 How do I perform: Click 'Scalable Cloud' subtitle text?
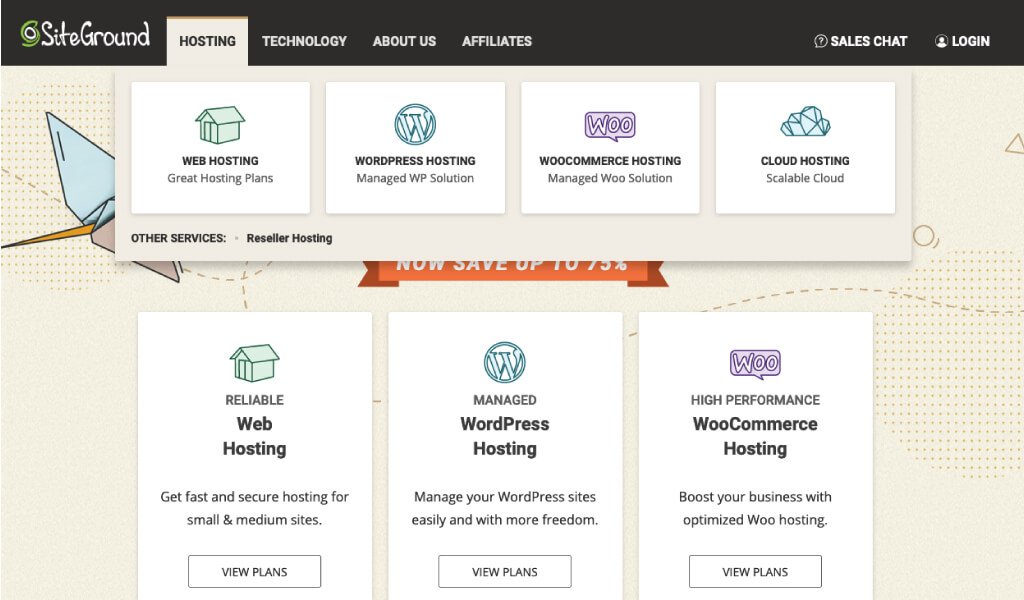click(x=805, y=178)
